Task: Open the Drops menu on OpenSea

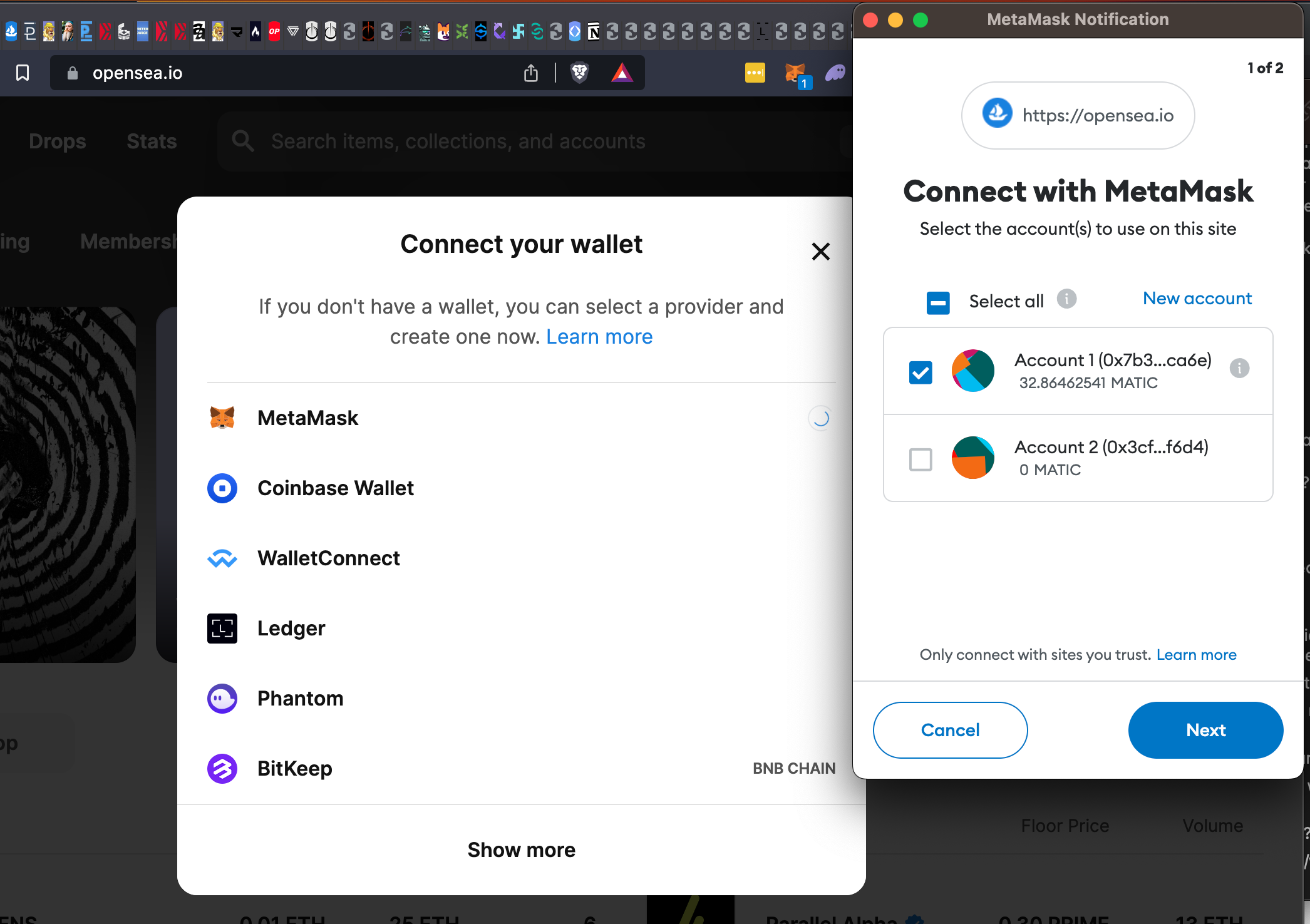Action: tap(58, 141)
